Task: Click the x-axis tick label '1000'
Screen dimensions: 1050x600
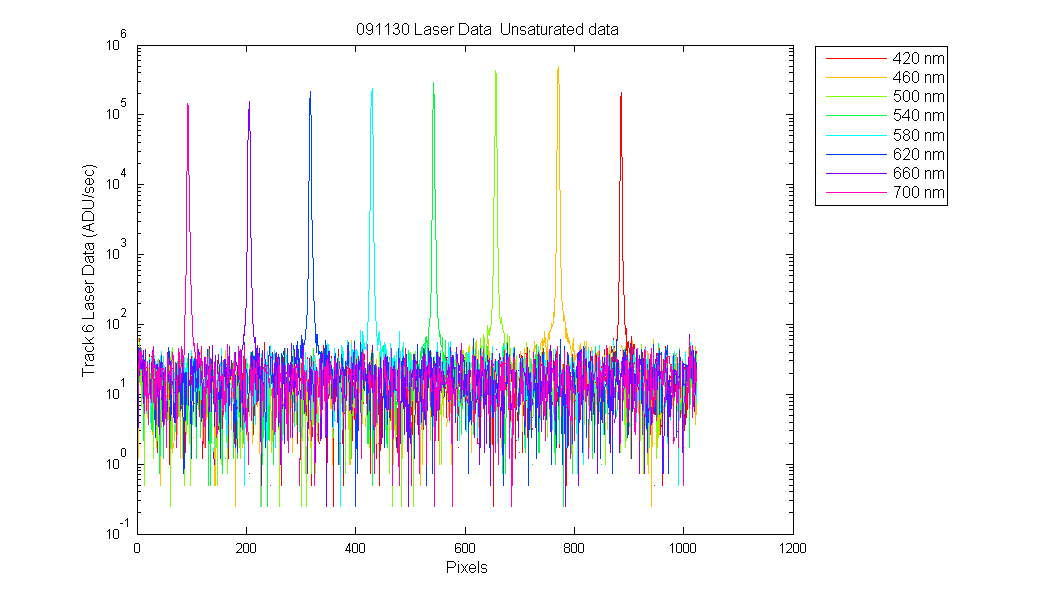Action: click(x=683, y=548)
